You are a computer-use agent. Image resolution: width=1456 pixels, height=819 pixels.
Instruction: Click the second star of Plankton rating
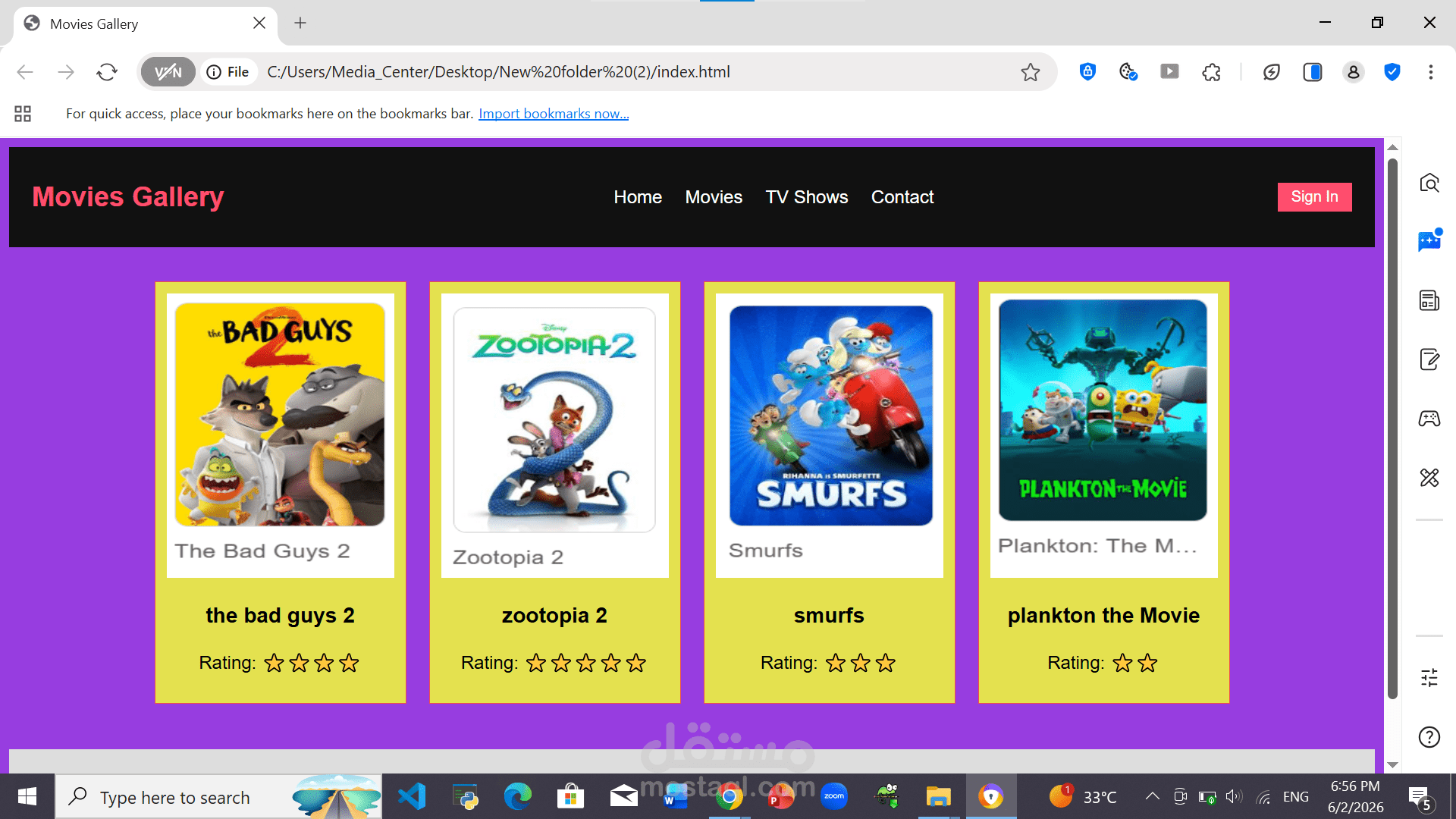click(x=1148, y=664)
